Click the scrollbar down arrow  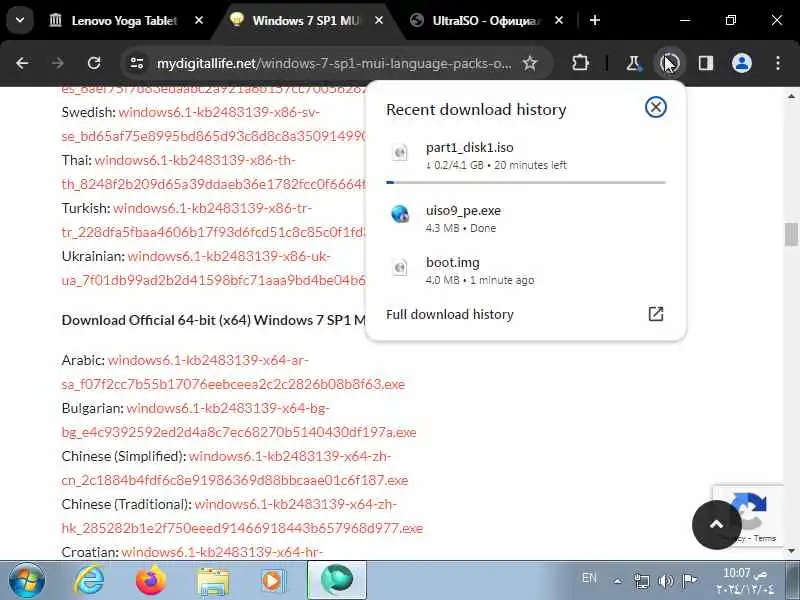791,551
